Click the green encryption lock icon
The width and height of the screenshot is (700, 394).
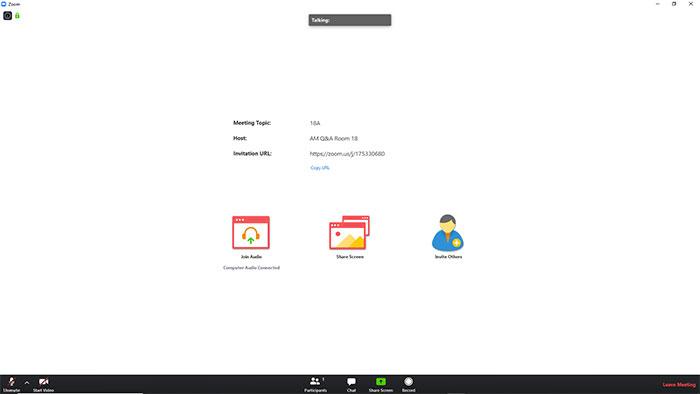point(17,16)
